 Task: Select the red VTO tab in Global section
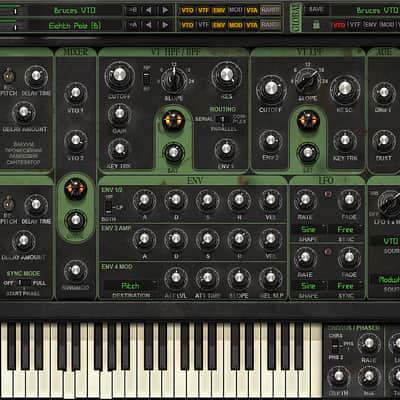pos(339,25)
